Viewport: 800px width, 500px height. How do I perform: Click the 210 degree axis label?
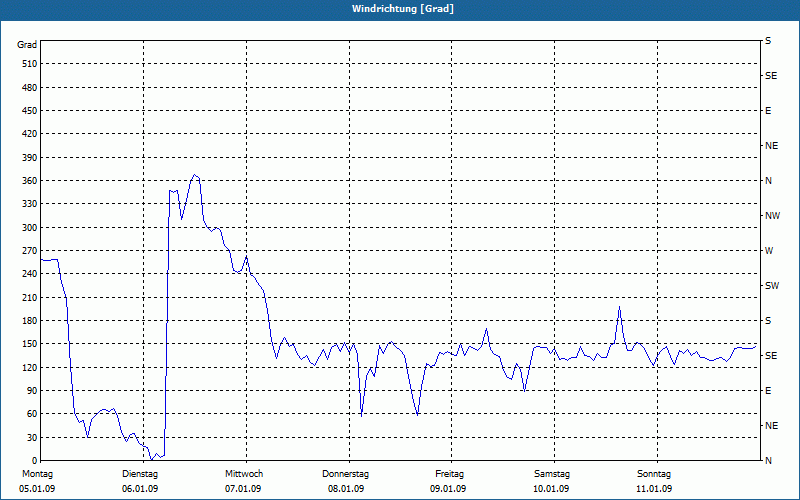[x=30, y=297]
